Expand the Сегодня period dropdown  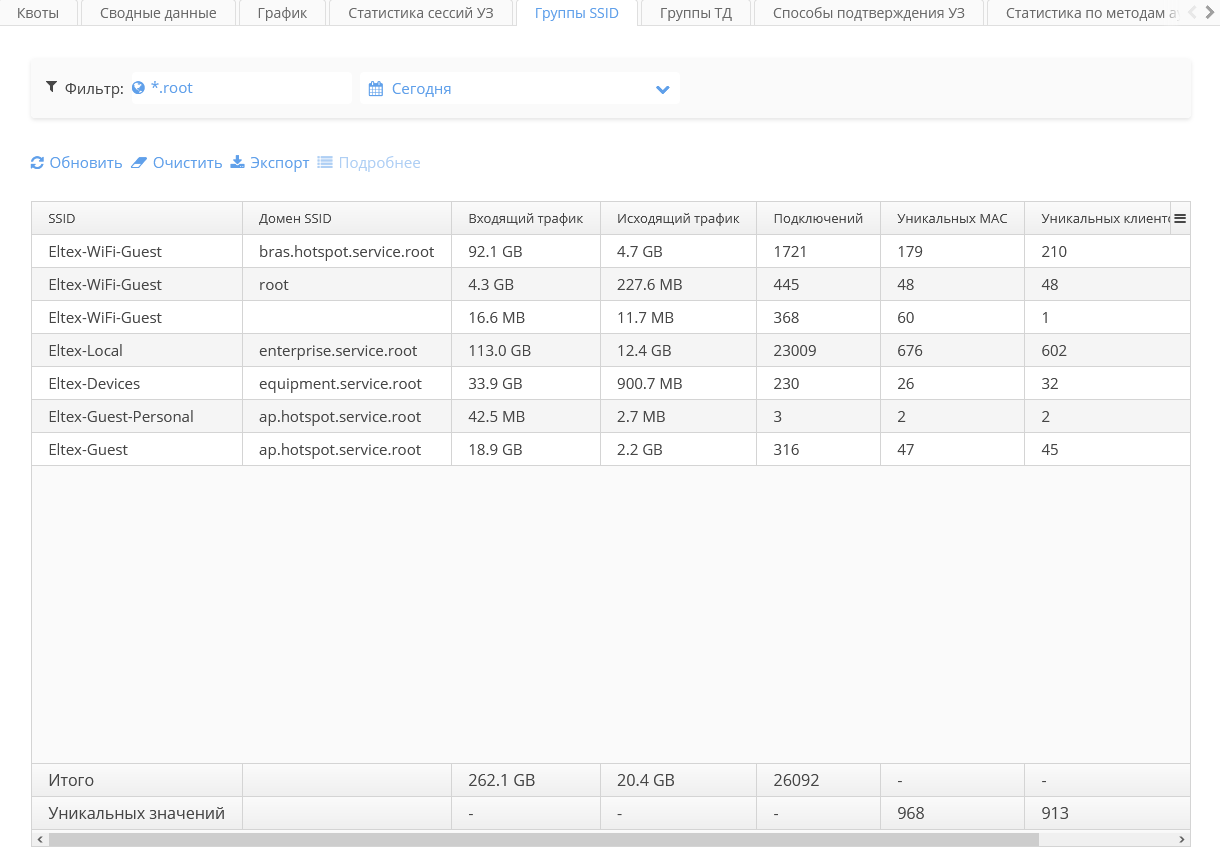click(662, 89)
